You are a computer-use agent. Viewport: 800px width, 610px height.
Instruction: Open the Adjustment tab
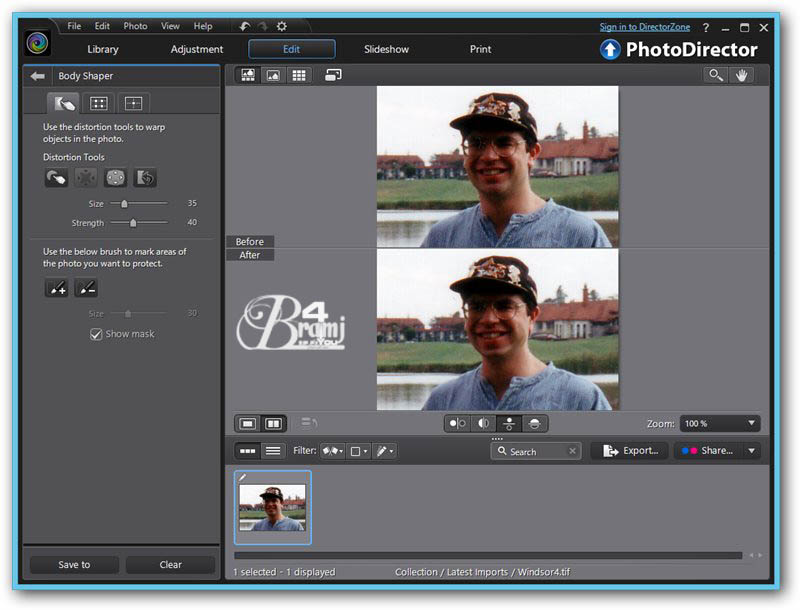pyautogui.click(x=197, y=49)
